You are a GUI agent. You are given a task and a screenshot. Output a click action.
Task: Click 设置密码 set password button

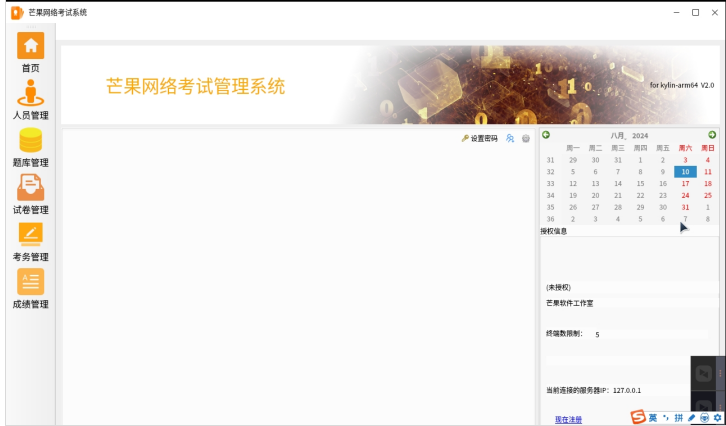pyautogui.click(x=479, y=138)
